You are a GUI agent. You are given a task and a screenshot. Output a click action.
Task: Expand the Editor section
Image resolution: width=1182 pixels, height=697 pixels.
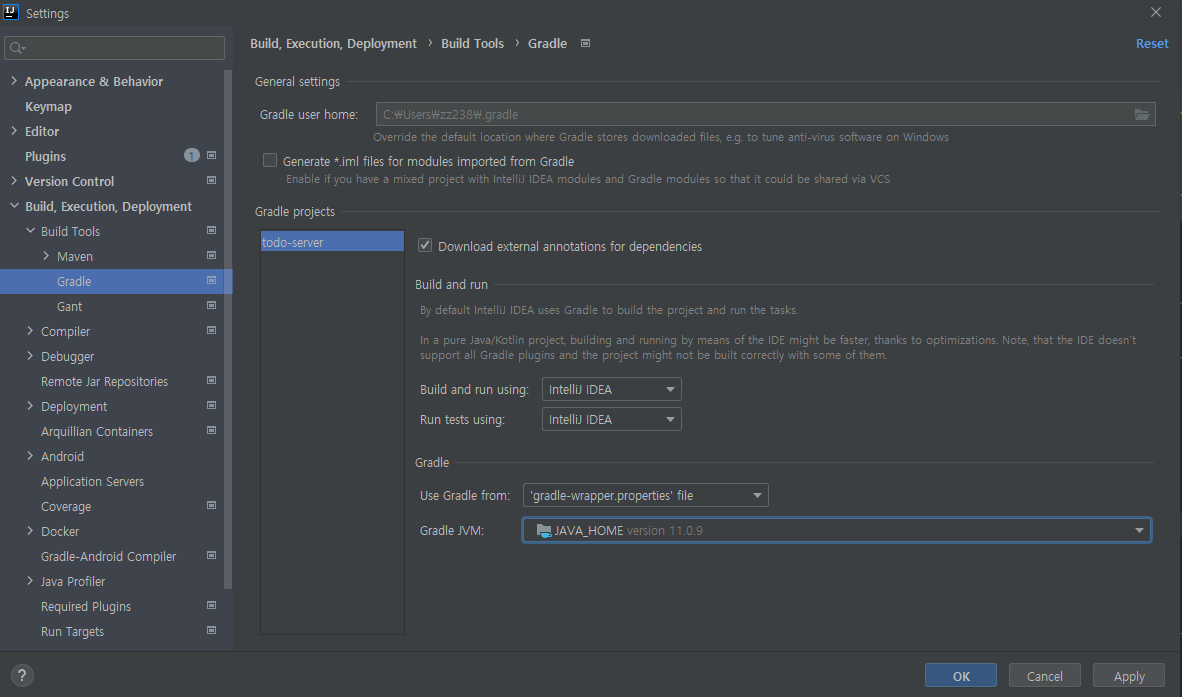14,130
